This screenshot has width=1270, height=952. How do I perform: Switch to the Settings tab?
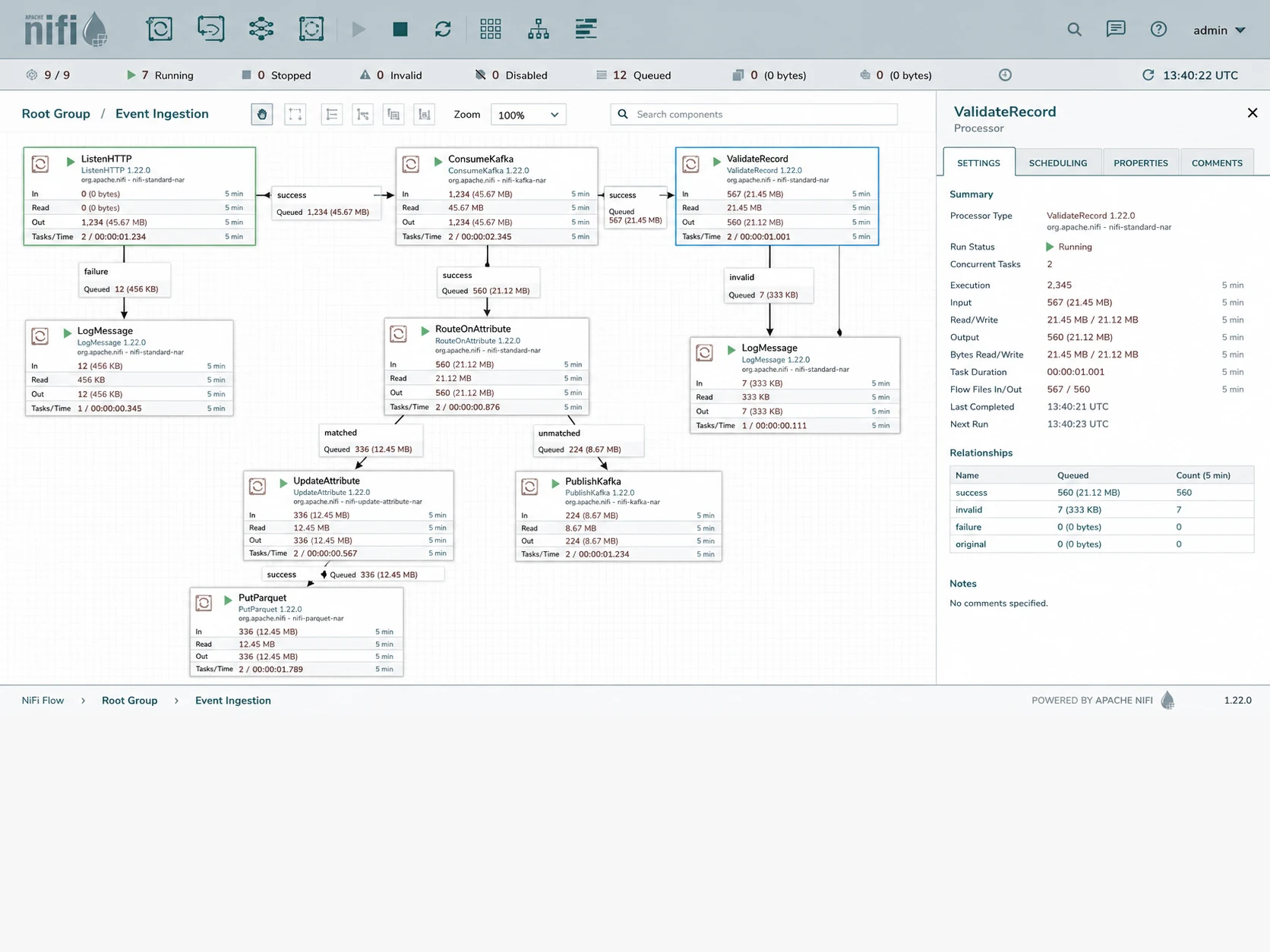(978, 162)
